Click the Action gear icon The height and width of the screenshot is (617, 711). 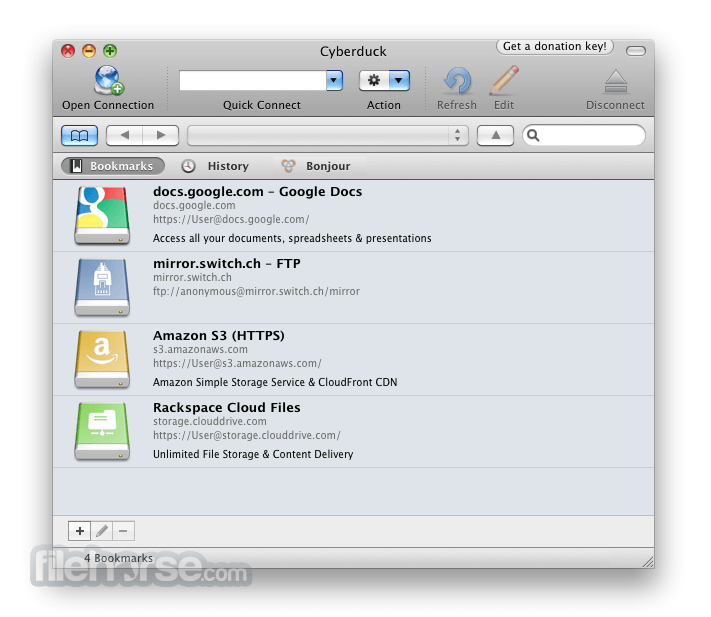(x=374, y=81)
